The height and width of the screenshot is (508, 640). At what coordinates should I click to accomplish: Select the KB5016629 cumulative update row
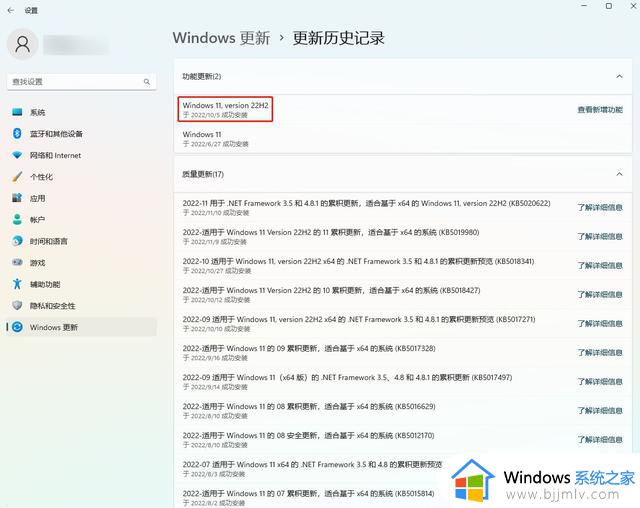coord(403,410)
